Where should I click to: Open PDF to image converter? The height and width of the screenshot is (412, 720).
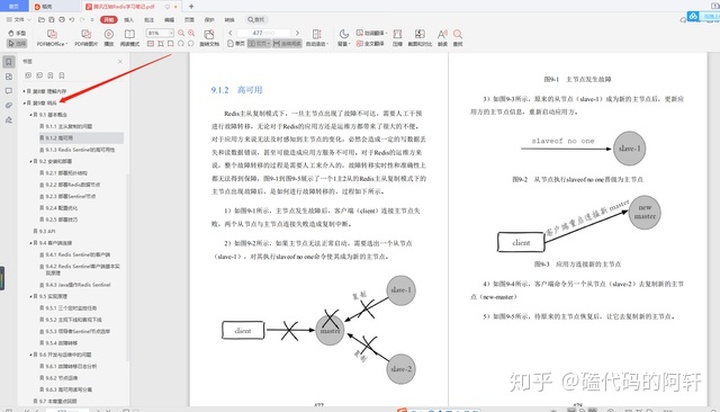click(86, 38)
